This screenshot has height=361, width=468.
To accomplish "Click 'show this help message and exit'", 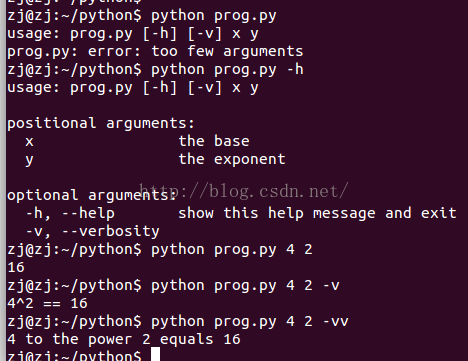I will [317, 213].
